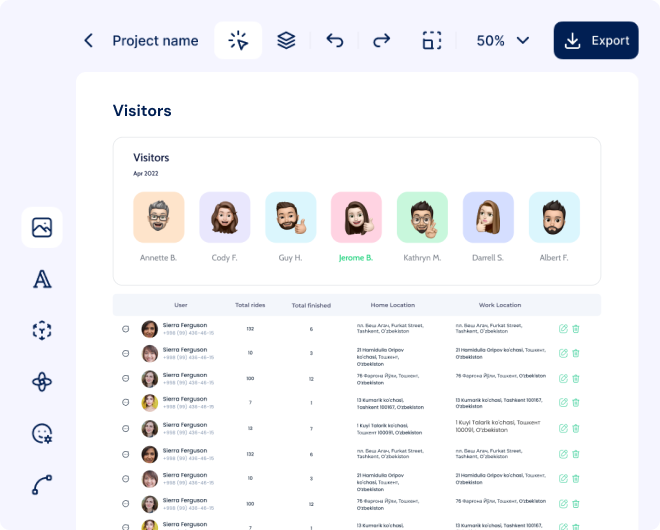660x530 pixels.
Task: Choose the path curve tool in sidebar
Action: tap(42, 486)
